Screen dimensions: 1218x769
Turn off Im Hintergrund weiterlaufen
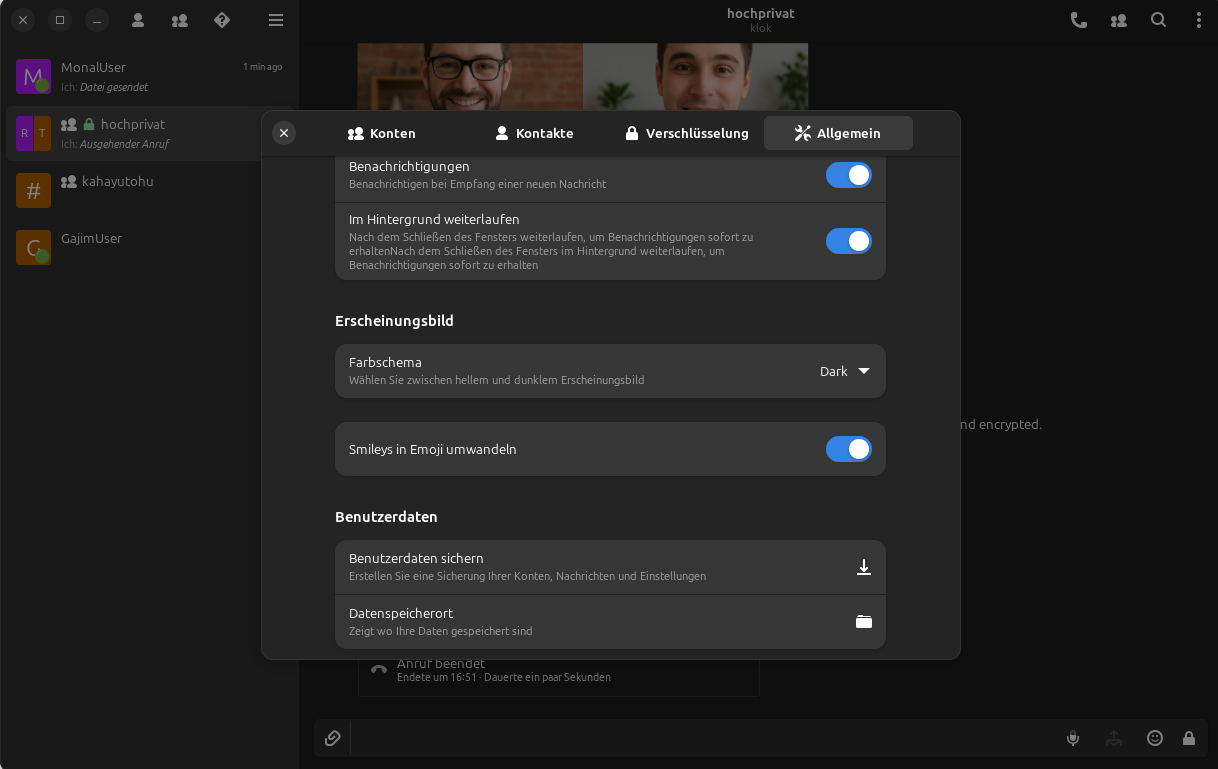(848, 241)
